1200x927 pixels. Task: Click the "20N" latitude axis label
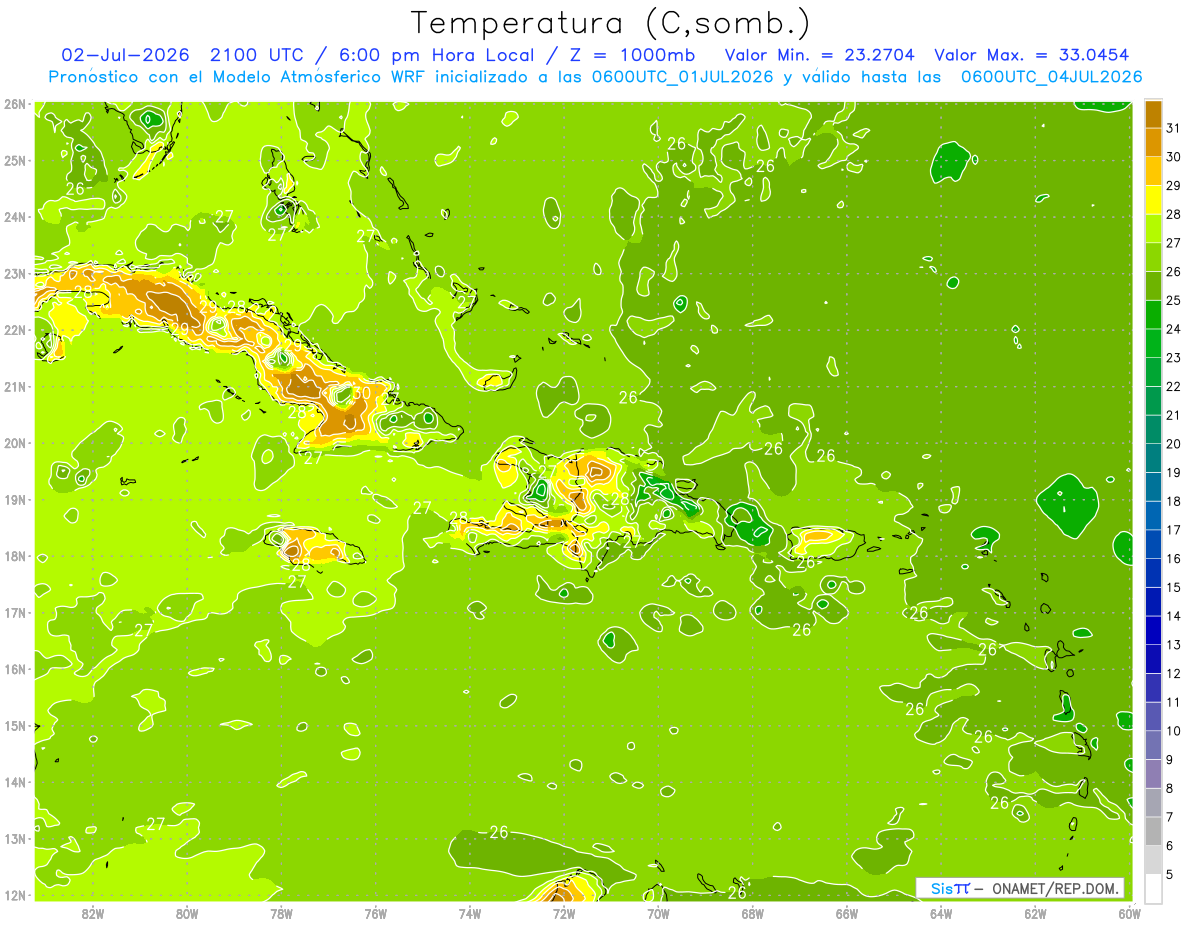tap(14, 443)
